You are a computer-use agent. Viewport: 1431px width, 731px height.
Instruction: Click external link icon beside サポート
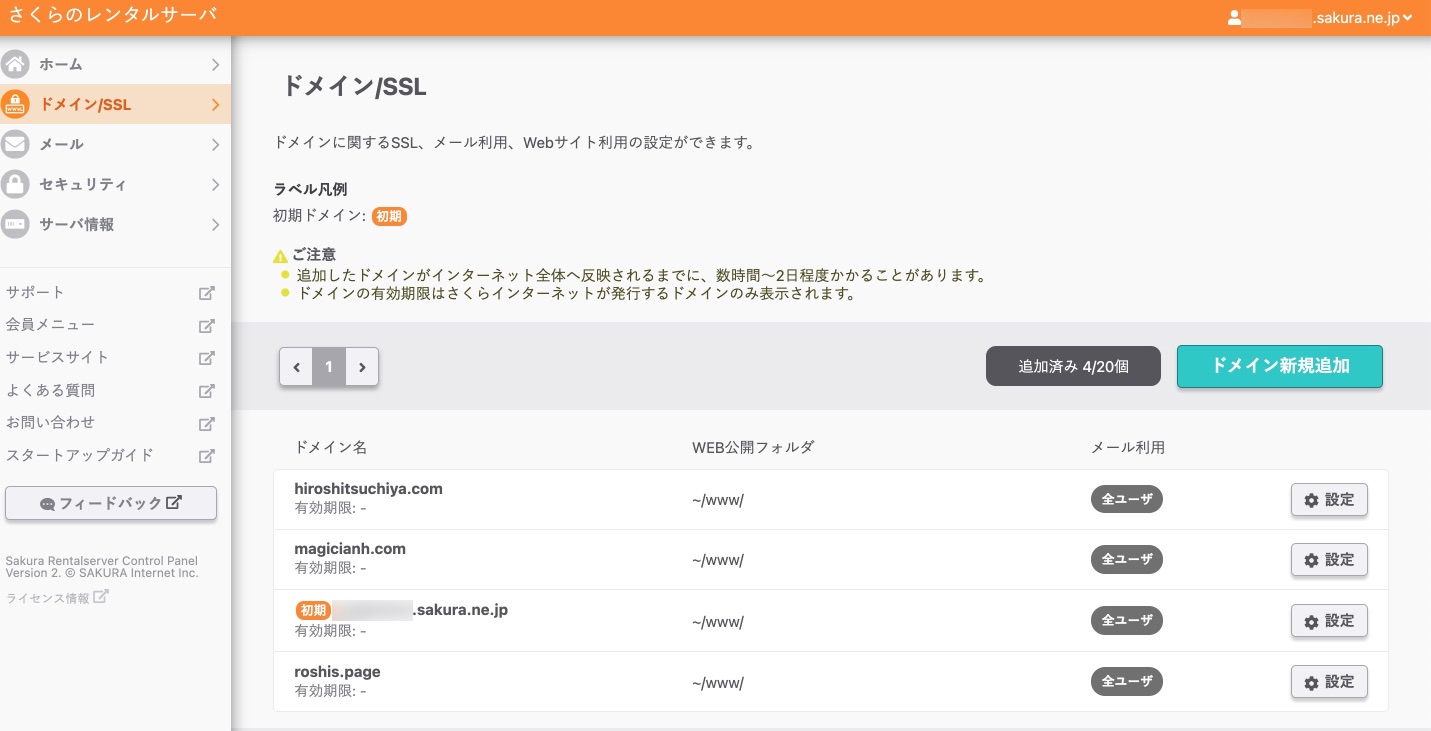click(207, 293)
